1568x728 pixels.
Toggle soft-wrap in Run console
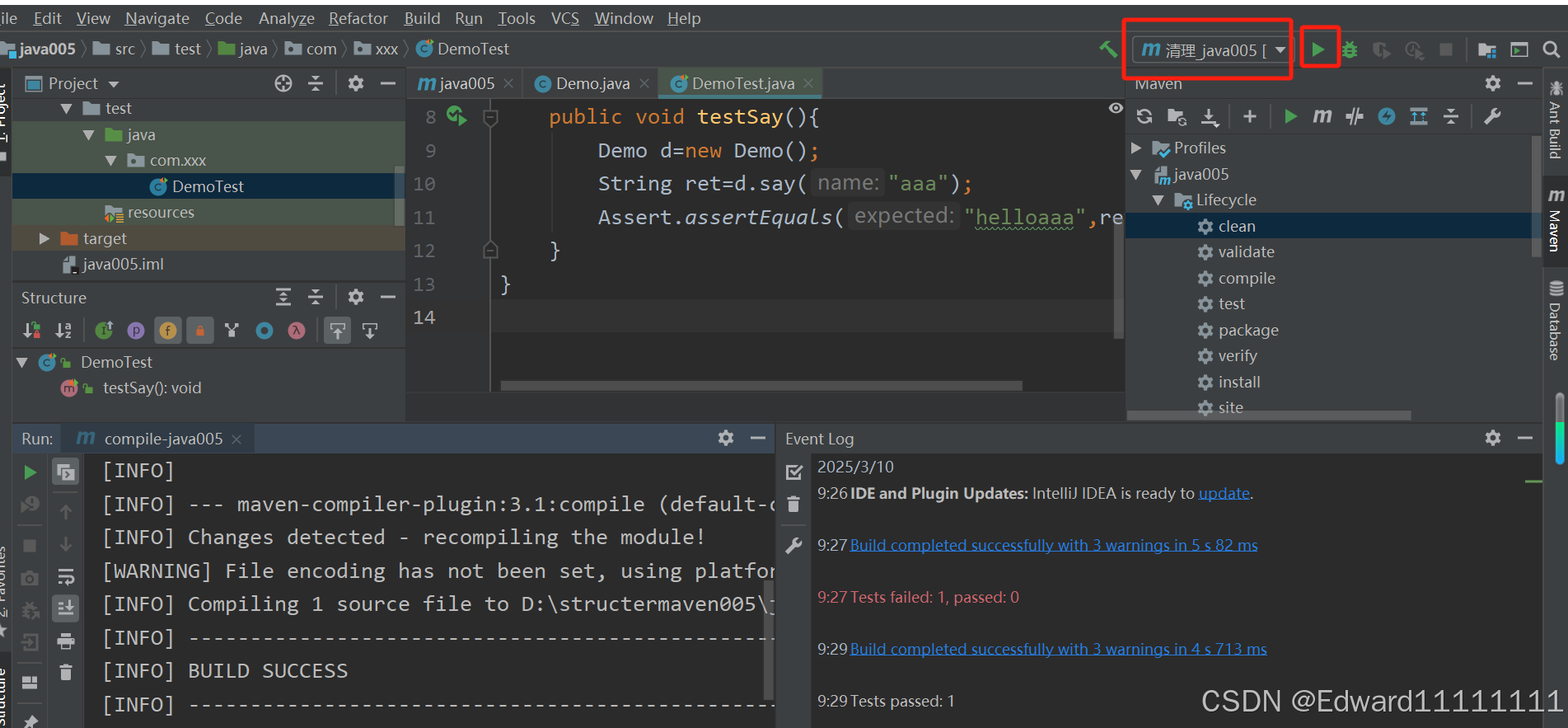[x=66, y=576]
